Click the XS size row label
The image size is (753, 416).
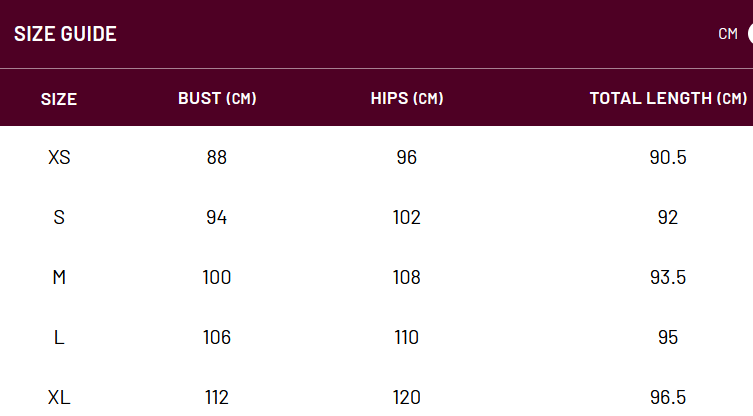click(59, 157)
